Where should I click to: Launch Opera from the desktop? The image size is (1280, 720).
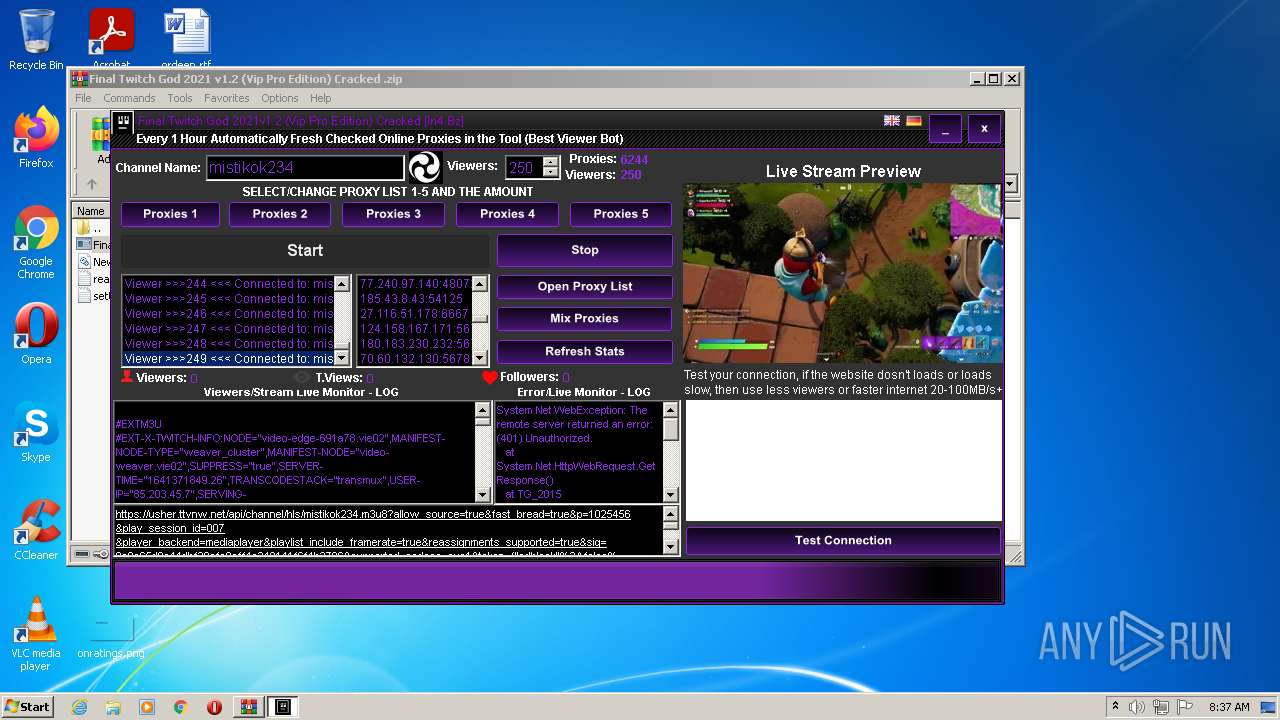(36, 334)
